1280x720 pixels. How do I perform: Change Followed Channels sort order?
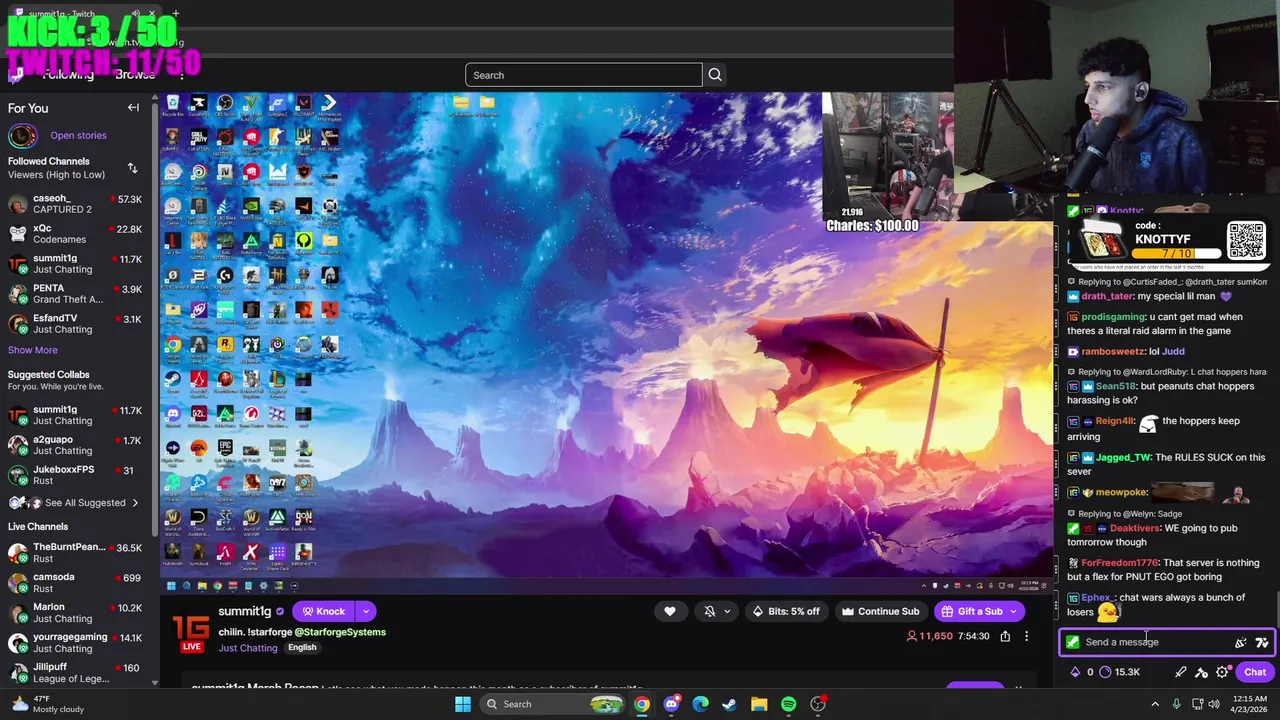[132, 168]
